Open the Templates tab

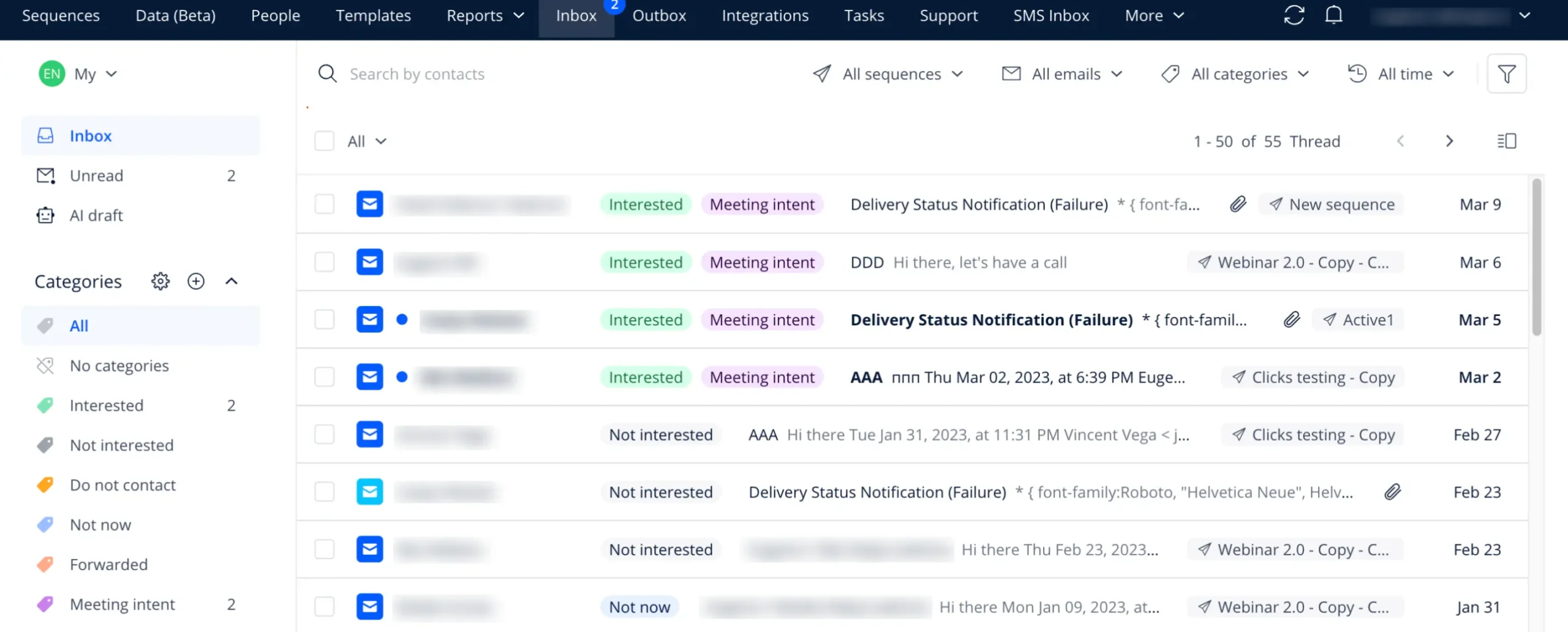[x=373, y=16]
